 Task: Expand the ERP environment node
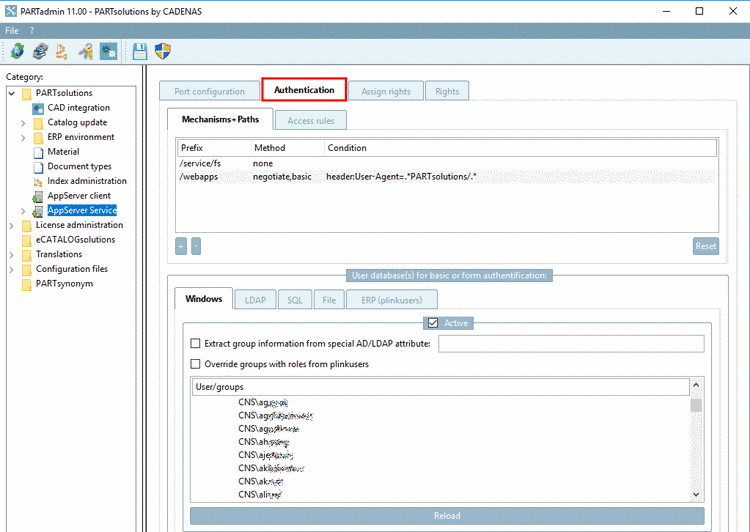click(23, 138)
